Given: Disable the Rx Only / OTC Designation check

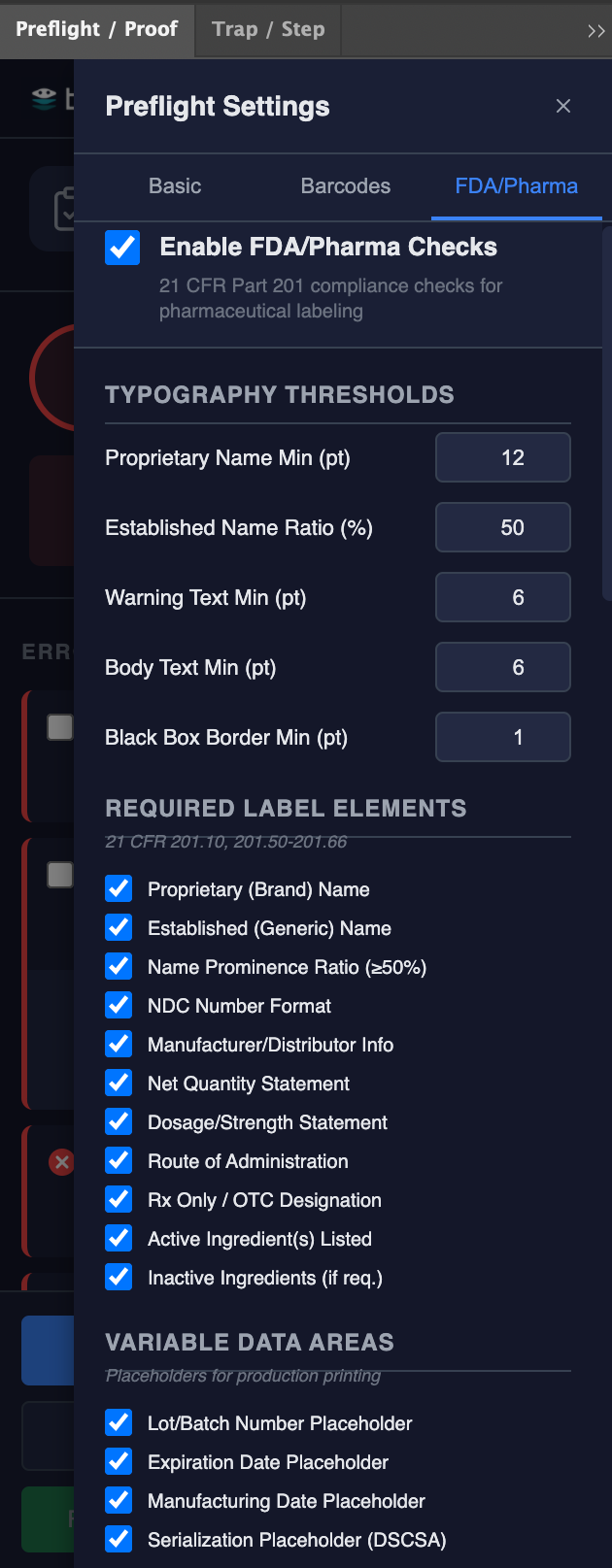Looking at the screenshot, I should [118, 1199].
